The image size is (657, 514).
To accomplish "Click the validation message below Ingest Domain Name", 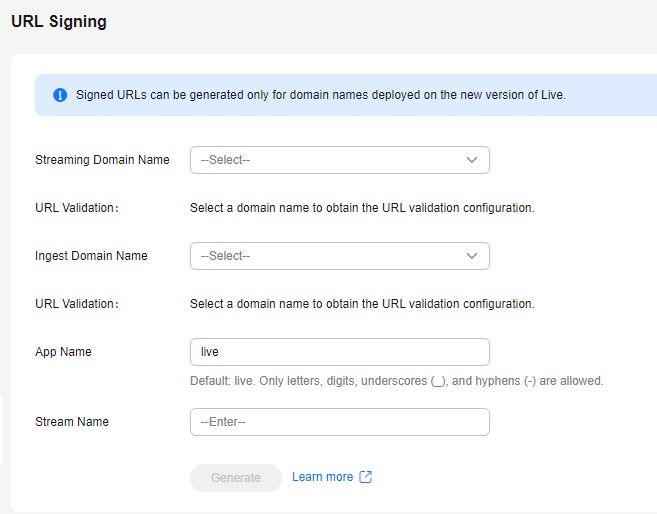I will (x=362, y=304).
